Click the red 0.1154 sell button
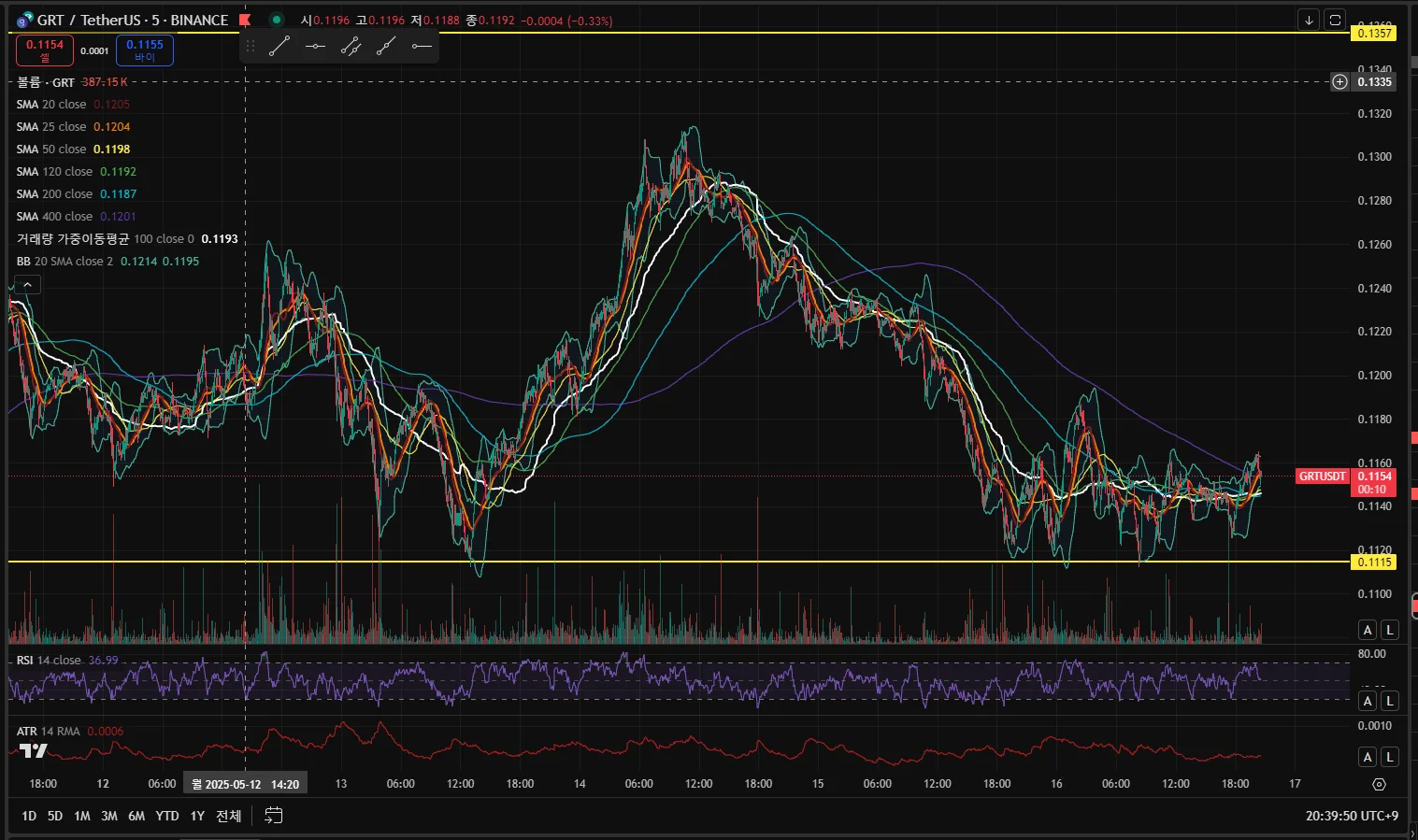This screenshot has width=1418, height=840. point(45,50)
